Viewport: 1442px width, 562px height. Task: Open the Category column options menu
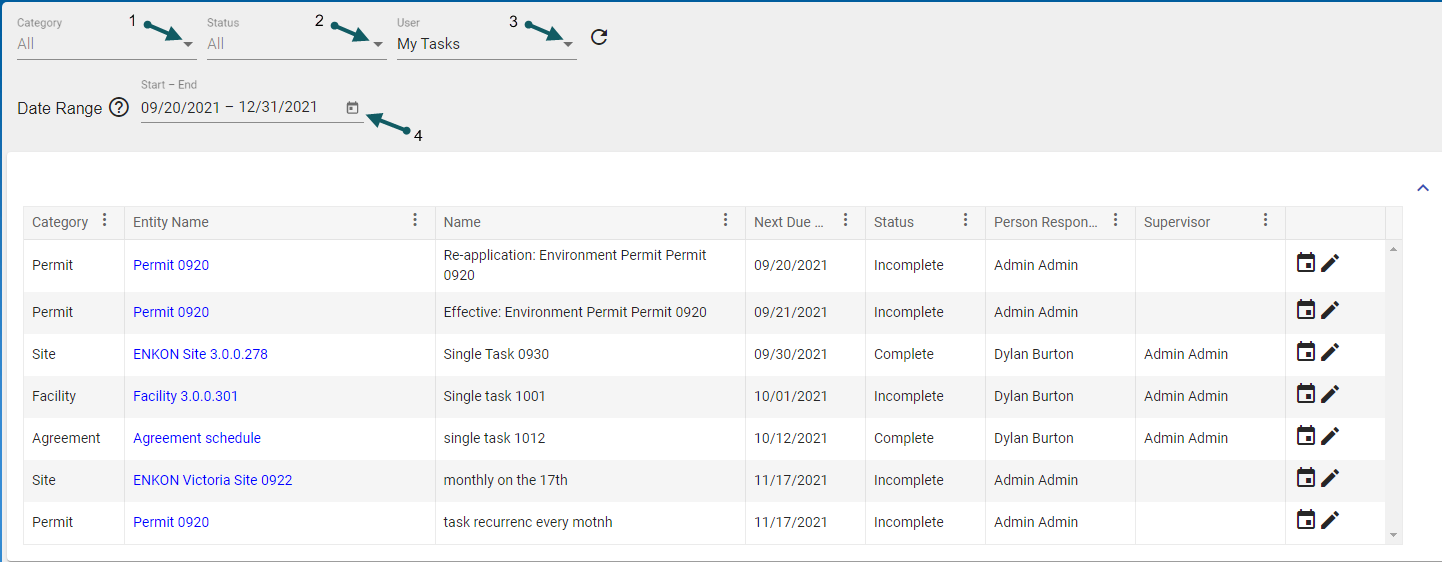tap(105, 221)
